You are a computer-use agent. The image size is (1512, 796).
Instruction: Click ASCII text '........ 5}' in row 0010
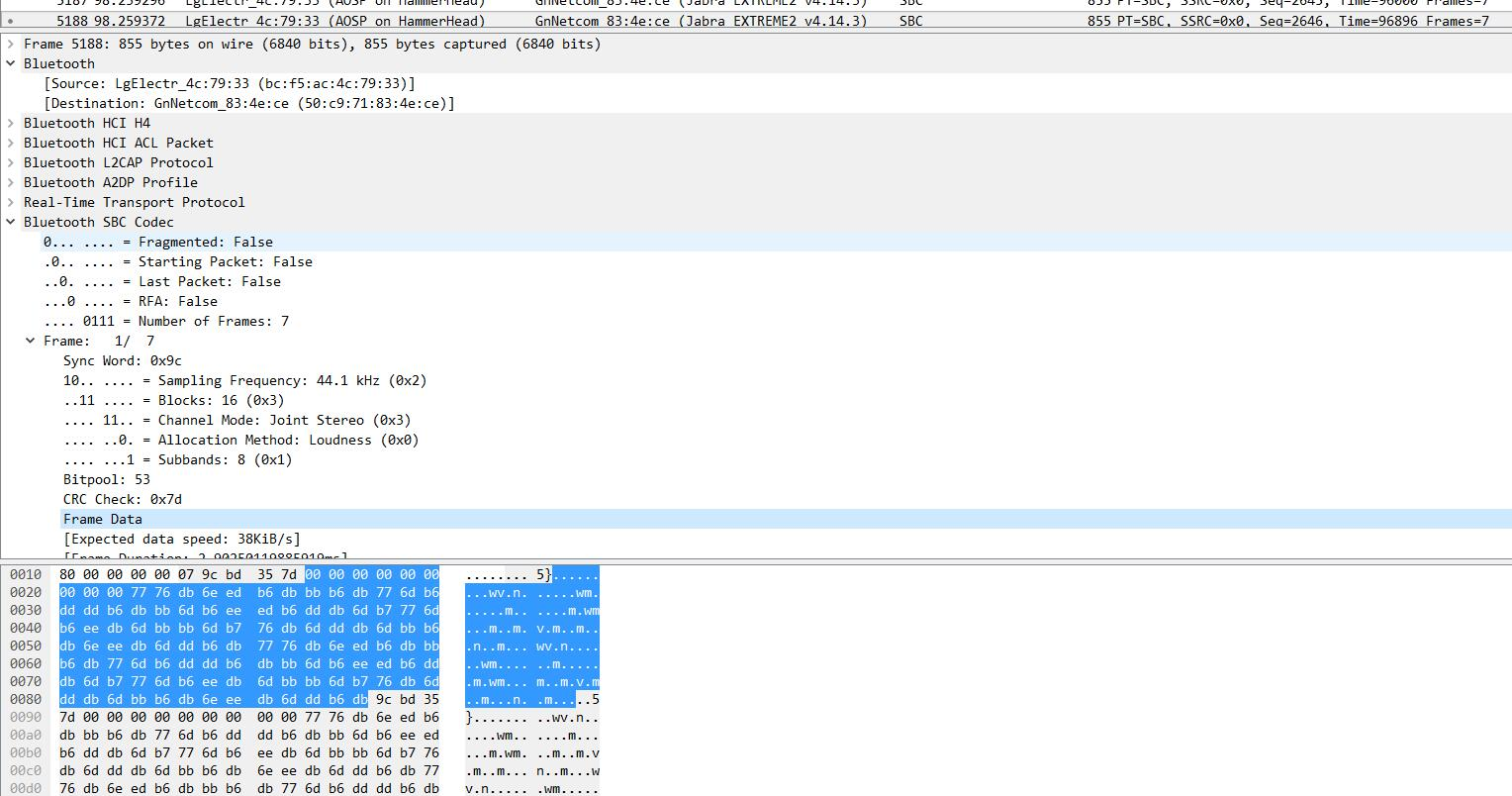coord(509,574)
